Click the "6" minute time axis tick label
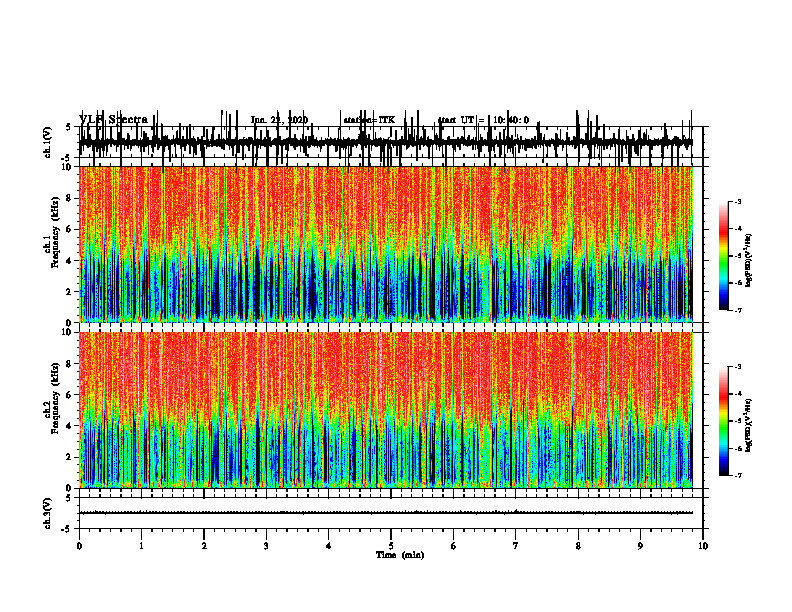This screenshot has width=792, height=612. pyautogui.click(x=454, y=546)
